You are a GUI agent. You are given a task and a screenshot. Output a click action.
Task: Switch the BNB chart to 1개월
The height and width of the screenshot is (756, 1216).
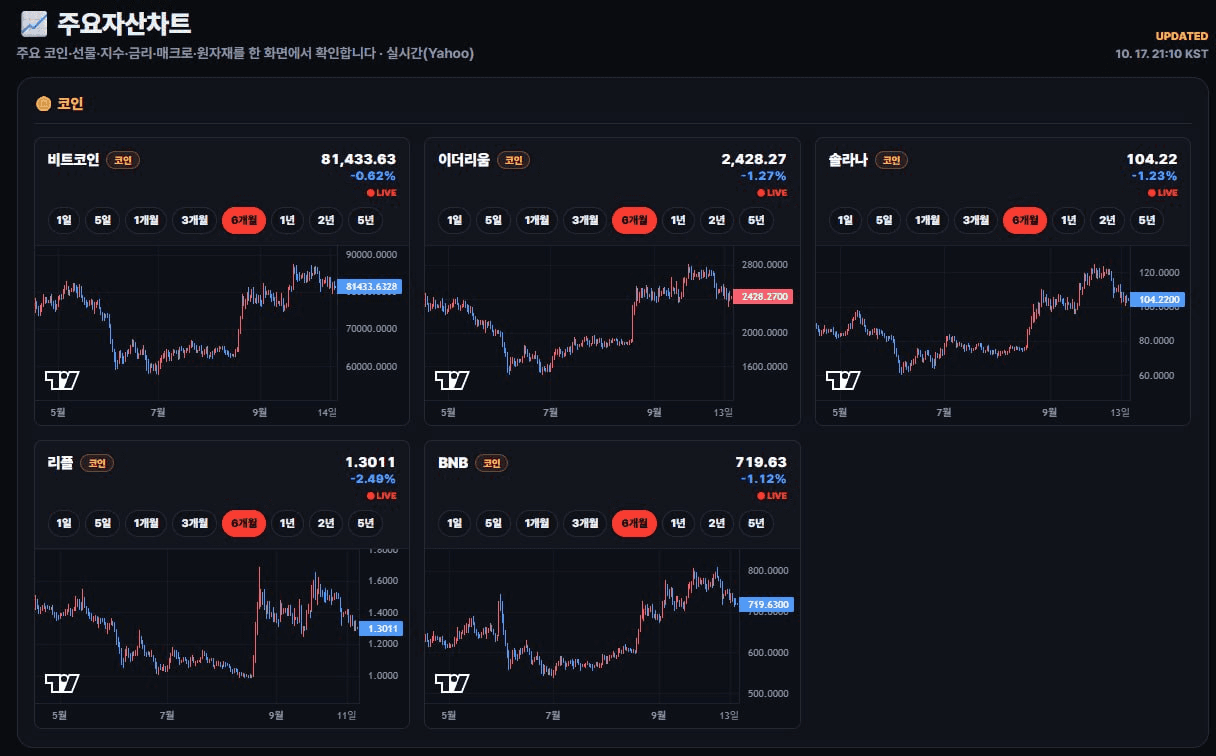pyautogui.click(x=537, y=523)
